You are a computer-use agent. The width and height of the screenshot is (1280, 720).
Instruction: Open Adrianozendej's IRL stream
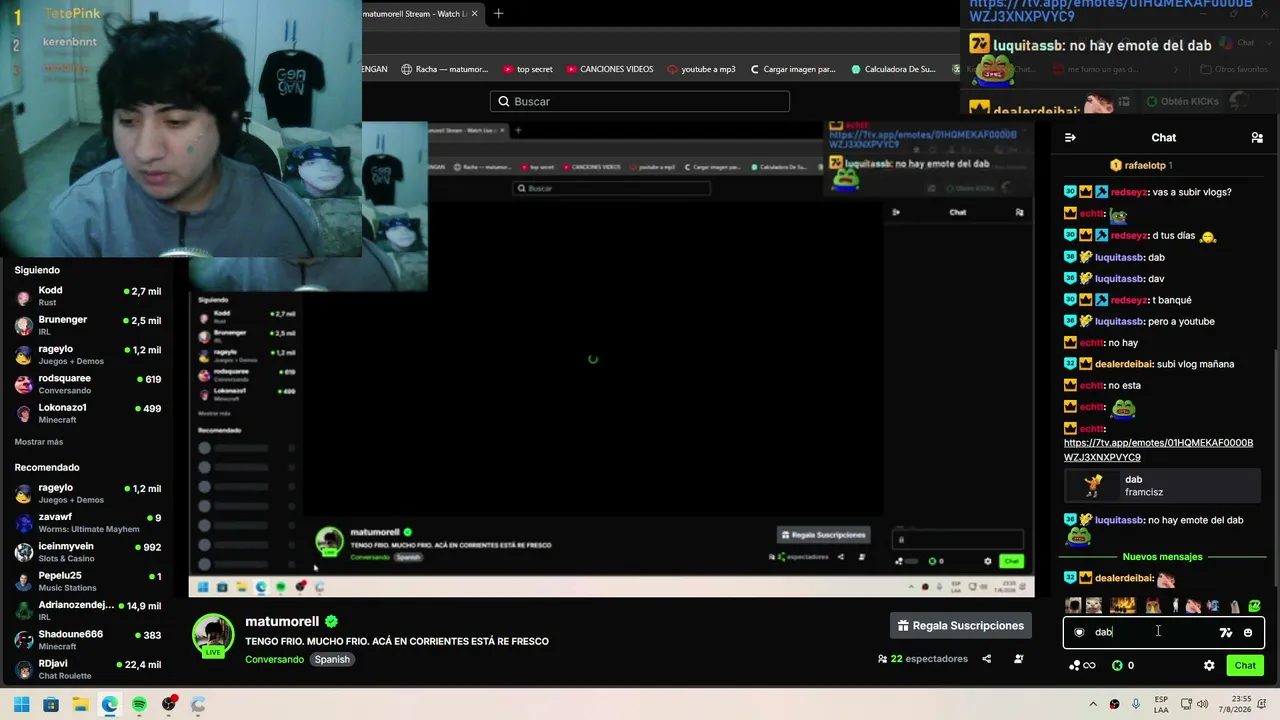coord(88,610)
